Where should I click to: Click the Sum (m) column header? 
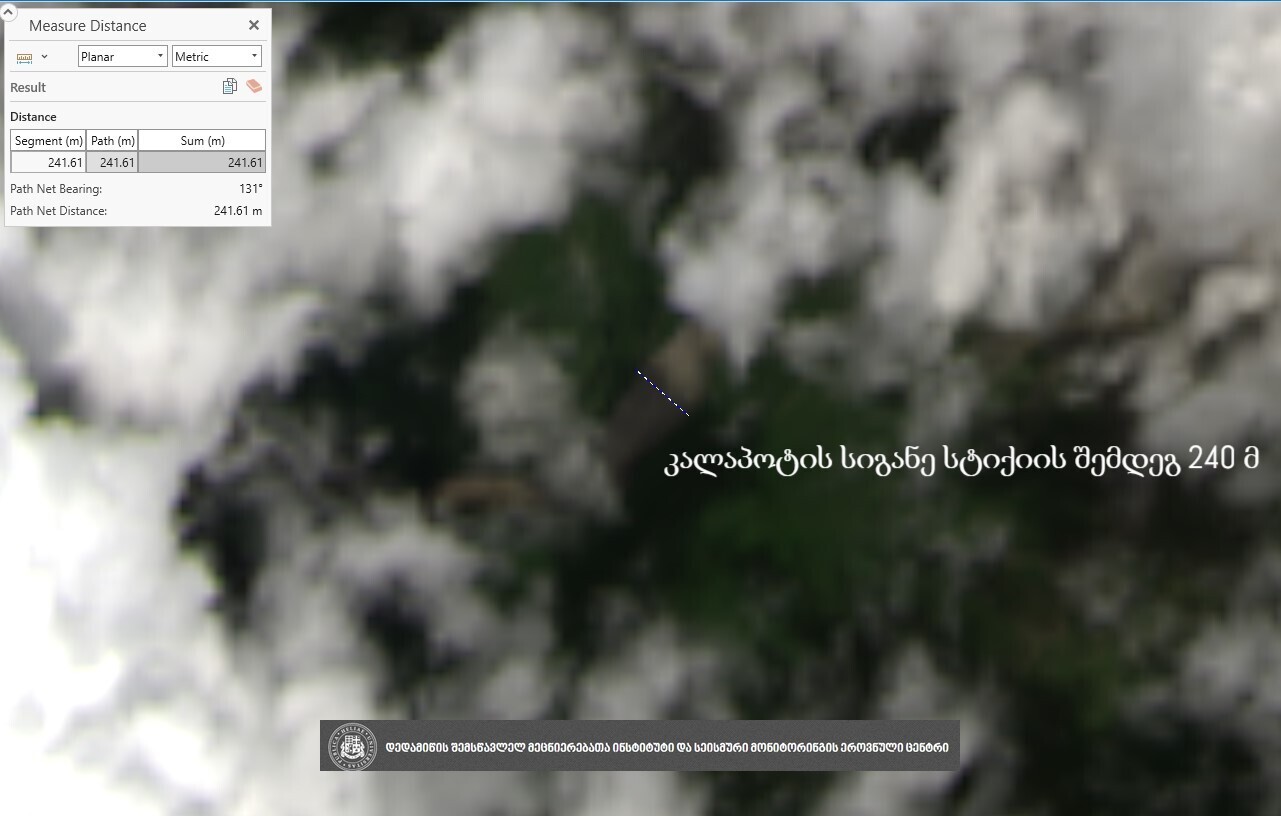(x=202, y=141)
